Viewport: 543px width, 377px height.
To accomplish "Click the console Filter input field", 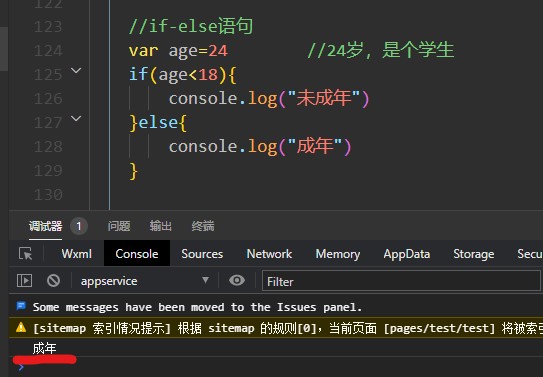I will [x=401, y=281].
